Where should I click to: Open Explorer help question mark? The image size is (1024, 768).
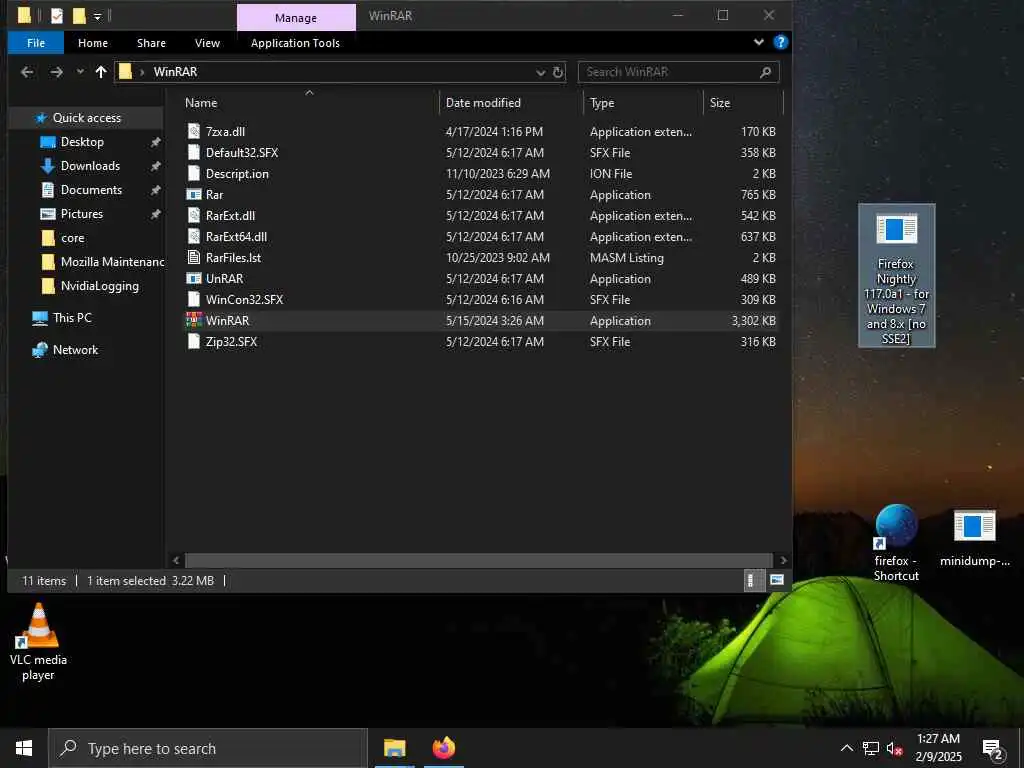[x=780, y=42]
